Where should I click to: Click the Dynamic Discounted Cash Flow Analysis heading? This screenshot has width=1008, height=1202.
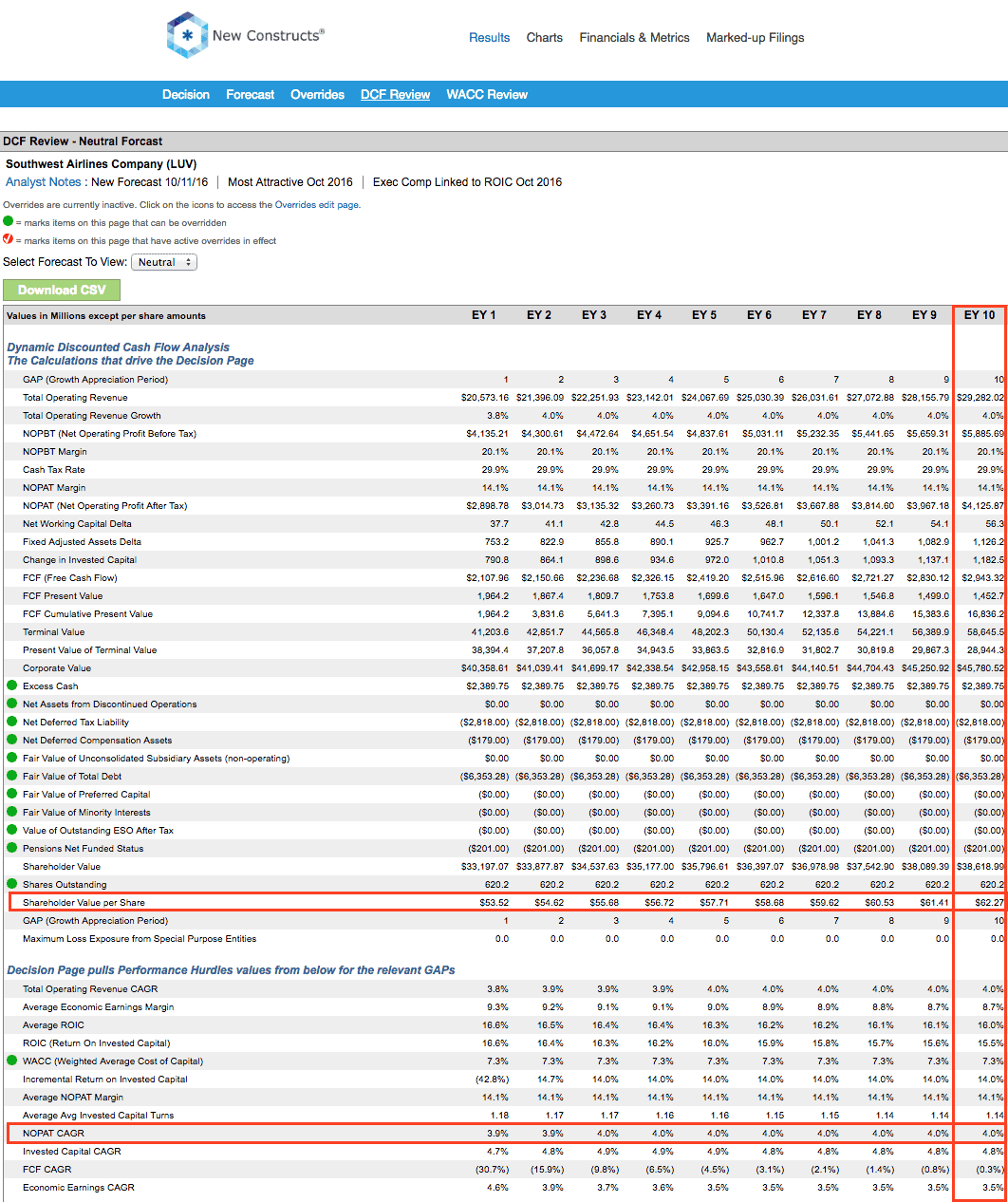[119, 347]
